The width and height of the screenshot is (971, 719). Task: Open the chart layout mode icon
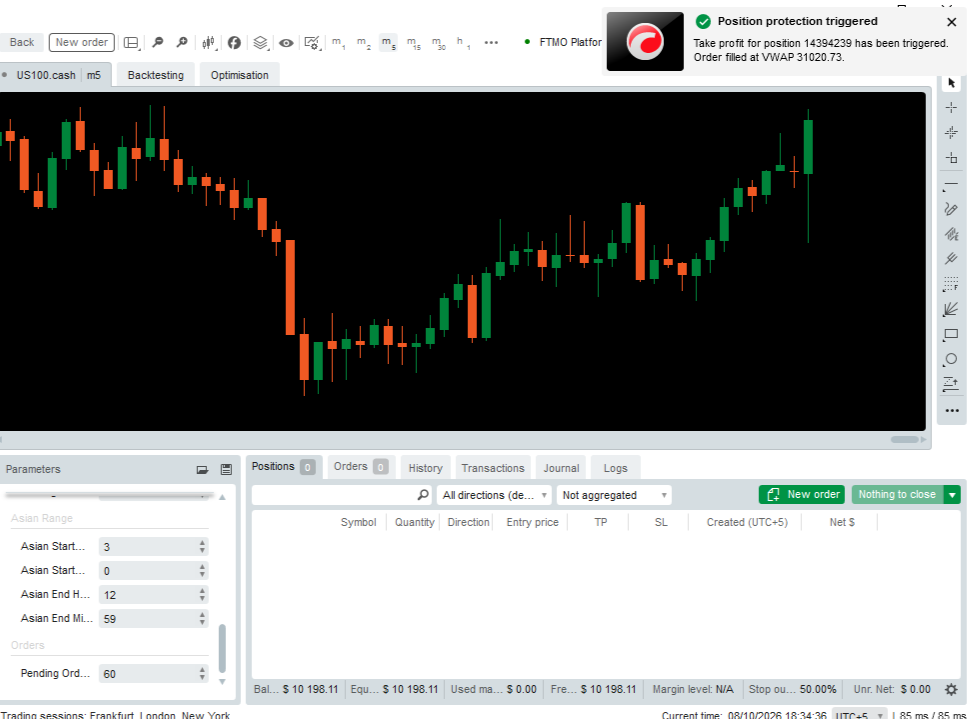point(131,42)
